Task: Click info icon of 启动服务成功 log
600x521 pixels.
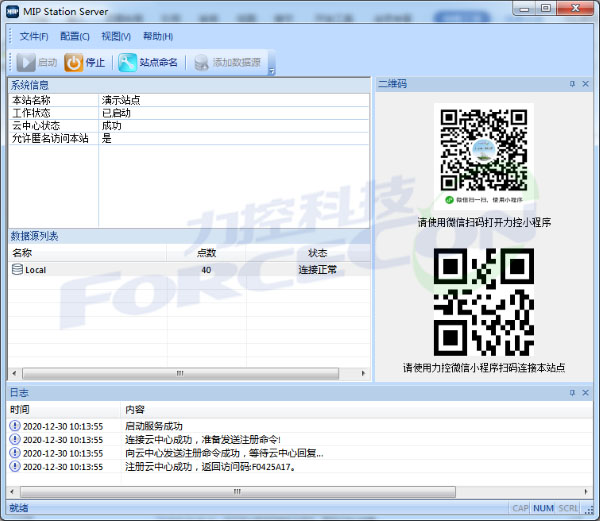Action: pos(15,426)
